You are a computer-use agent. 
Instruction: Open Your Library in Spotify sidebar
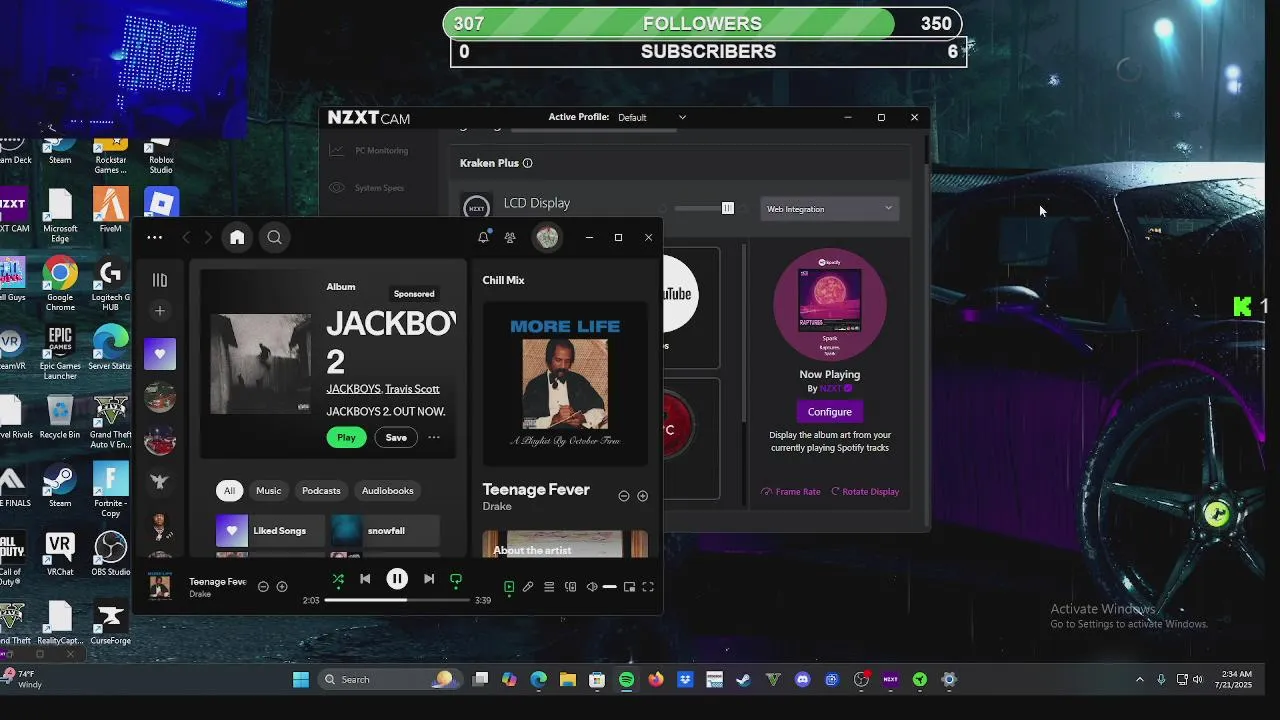click(x=160, y=280)
